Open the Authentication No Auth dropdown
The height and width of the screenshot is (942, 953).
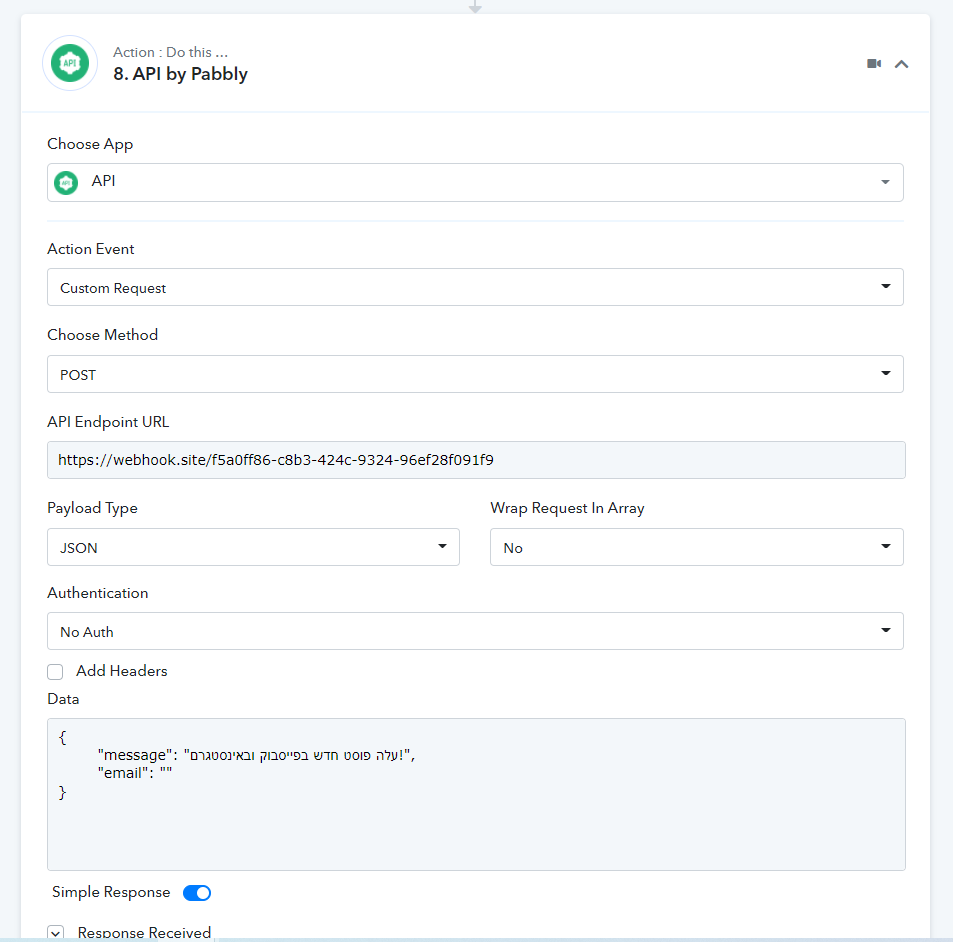point(475,631)
